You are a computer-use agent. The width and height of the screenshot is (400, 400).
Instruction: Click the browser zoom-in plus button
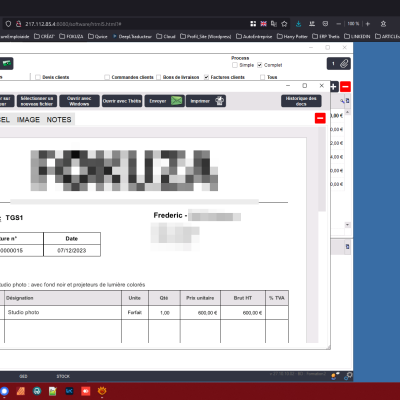click(x=368, y=24)
